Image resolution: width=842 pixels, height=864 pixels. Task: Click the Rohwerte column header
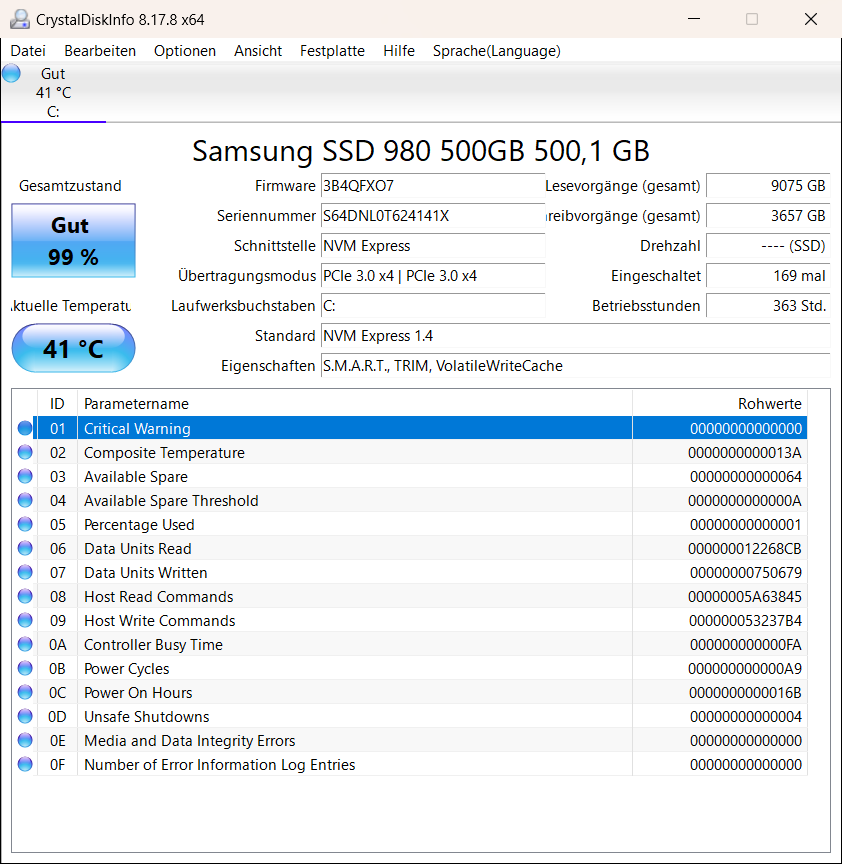(x=720, y=403)
